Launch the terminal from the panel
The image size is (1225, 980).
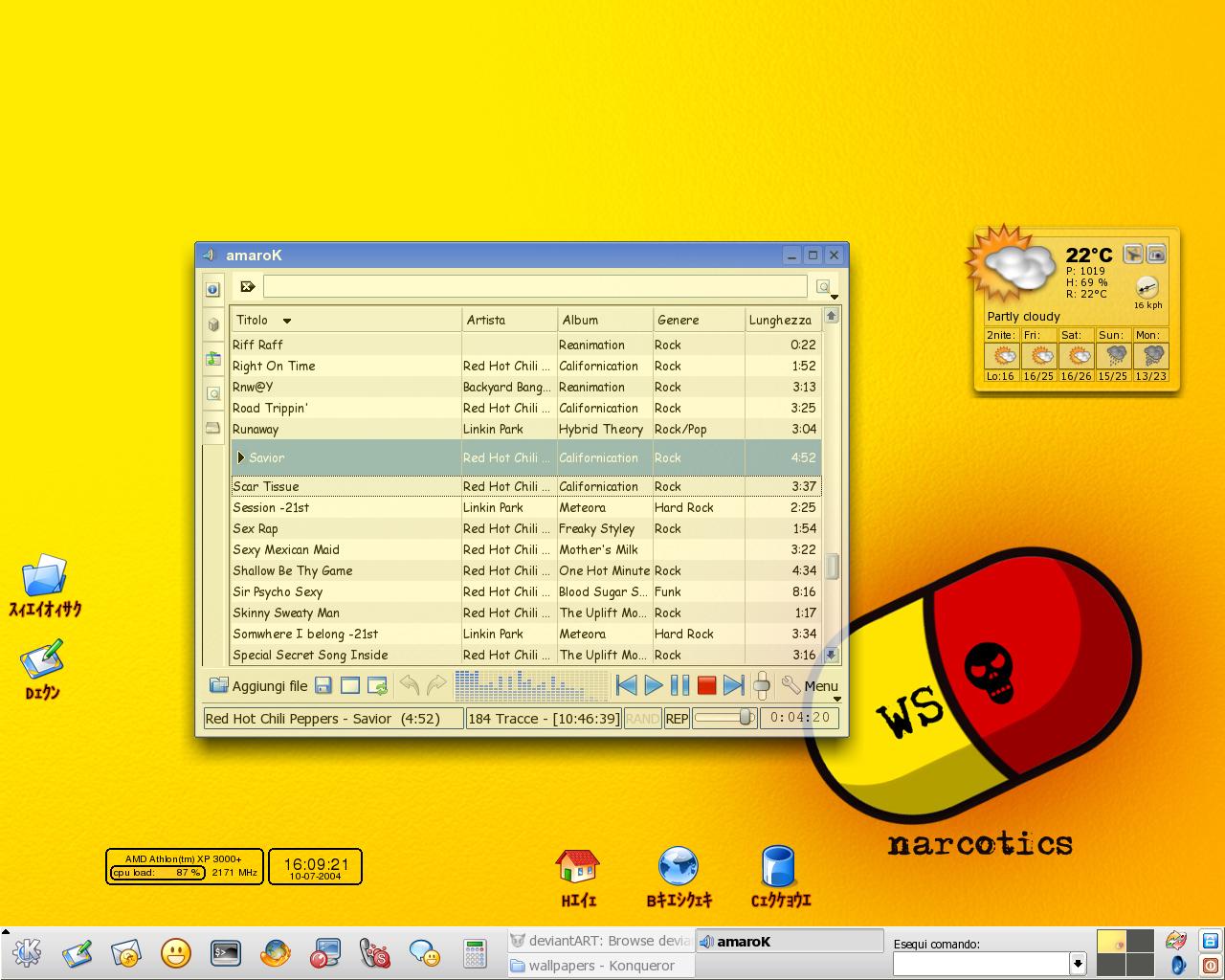coord(226,952)
